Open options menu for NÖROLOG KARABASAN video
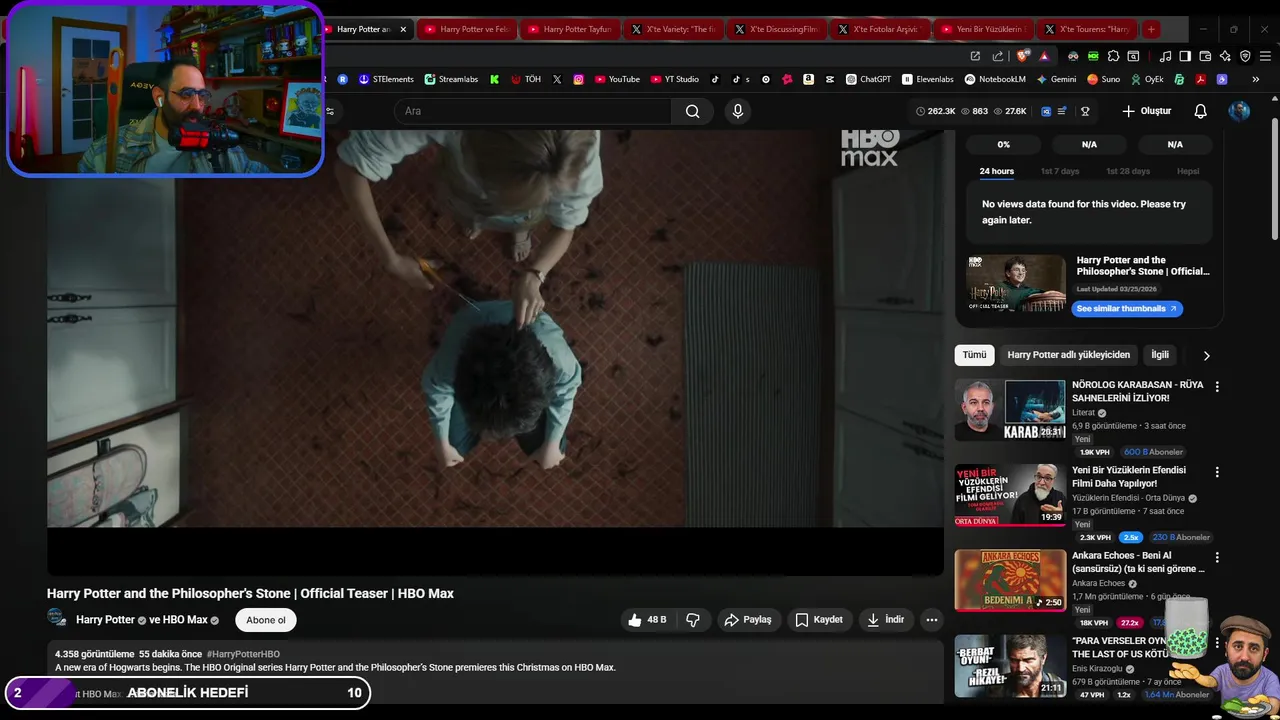Viewport: 1280px width, 720px height. point(1217,386)
